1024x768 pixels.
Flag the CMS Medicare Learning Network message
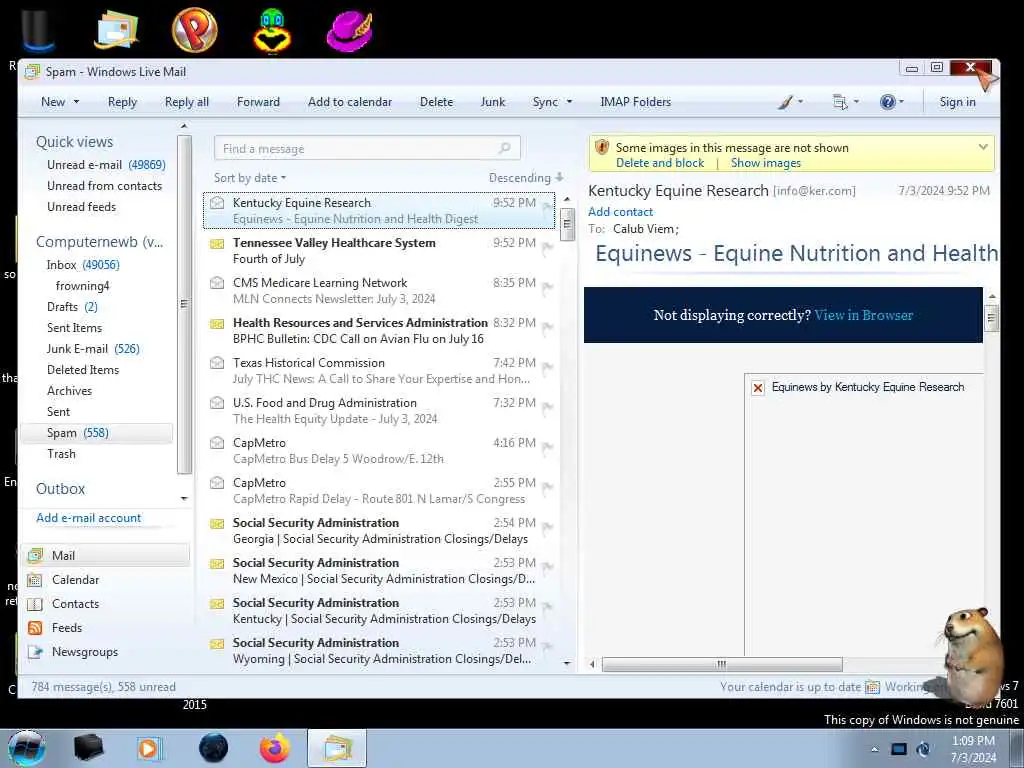pyautogui.click(x=547, y=287)
